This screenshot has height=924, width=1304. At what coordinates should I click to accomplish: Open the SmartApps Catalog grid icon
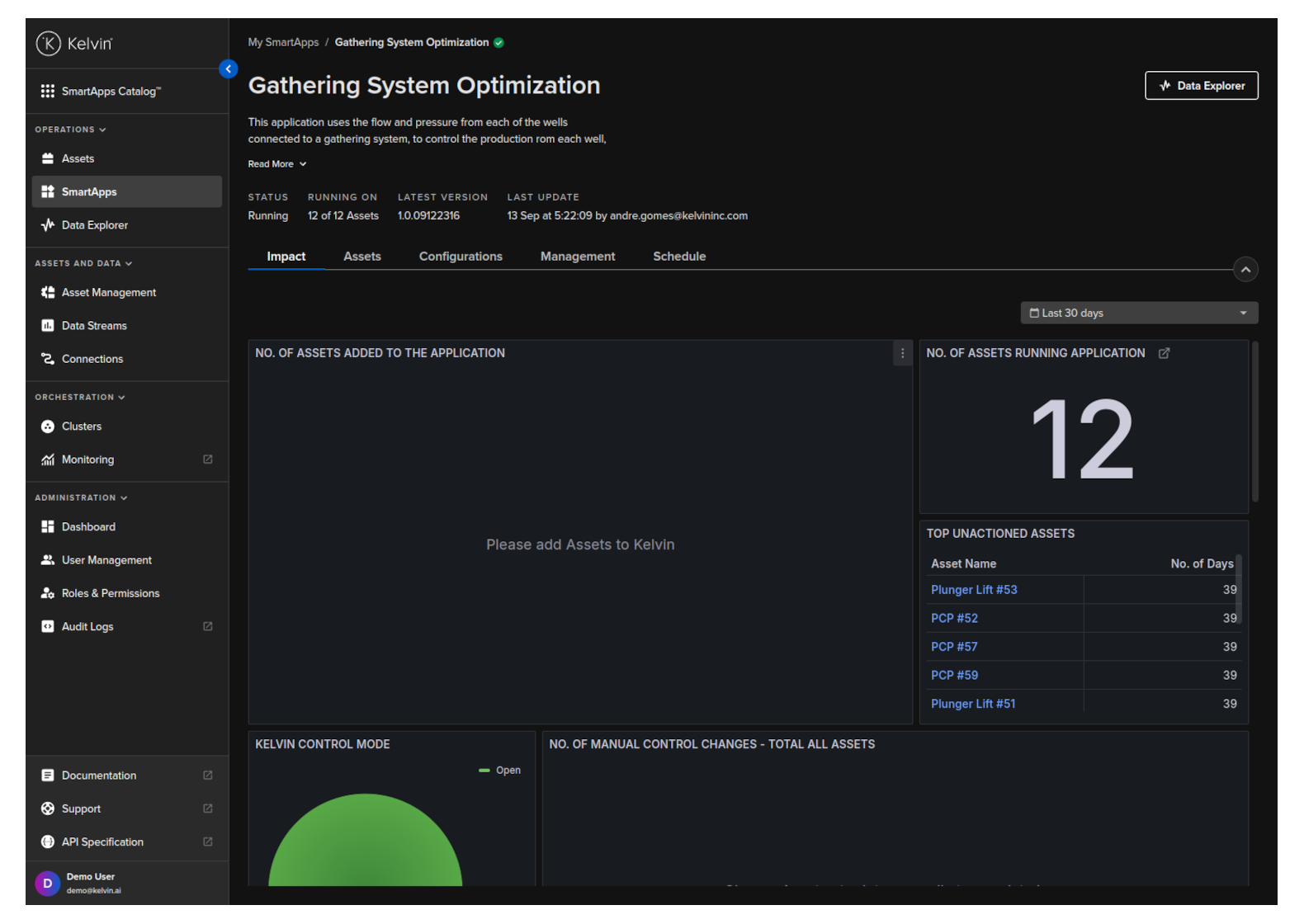(48, 92)
